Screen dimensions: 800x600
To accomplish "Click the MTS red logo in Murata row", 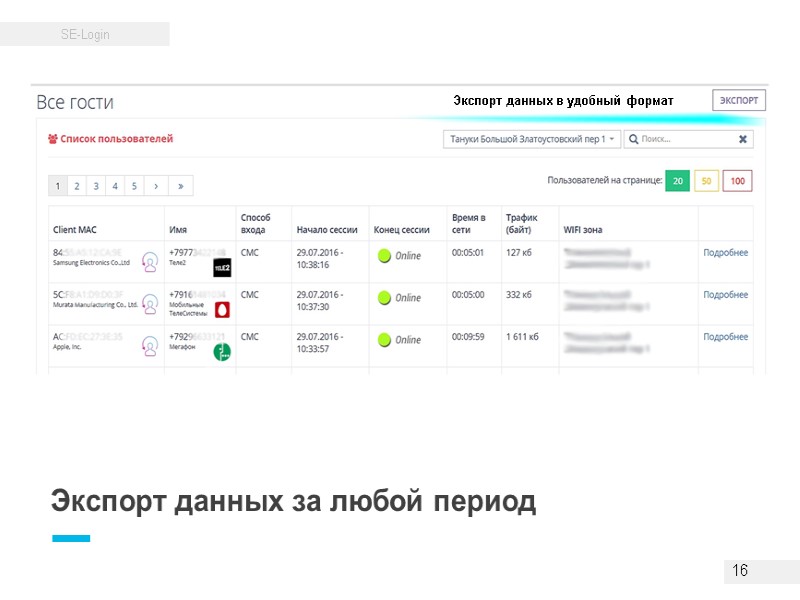I will tap(220, 308).
